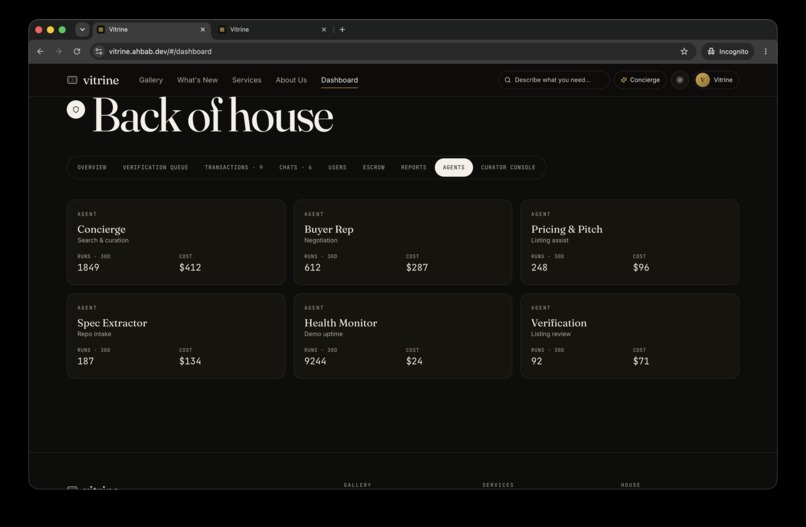
Task: Click the Incognito indicator
Action: (728, 51)
